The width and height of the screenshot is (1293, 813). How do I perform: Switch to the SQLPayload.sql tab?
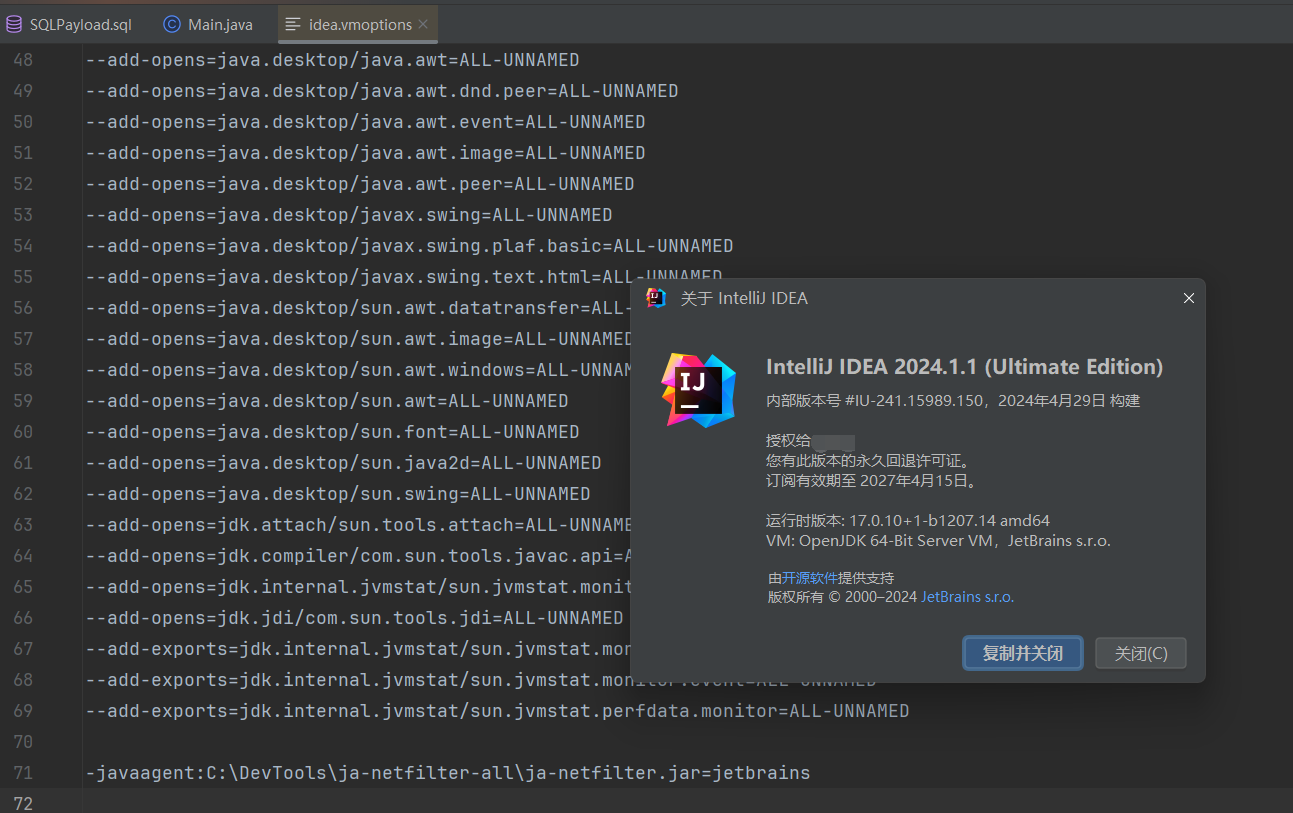point(70,24)
